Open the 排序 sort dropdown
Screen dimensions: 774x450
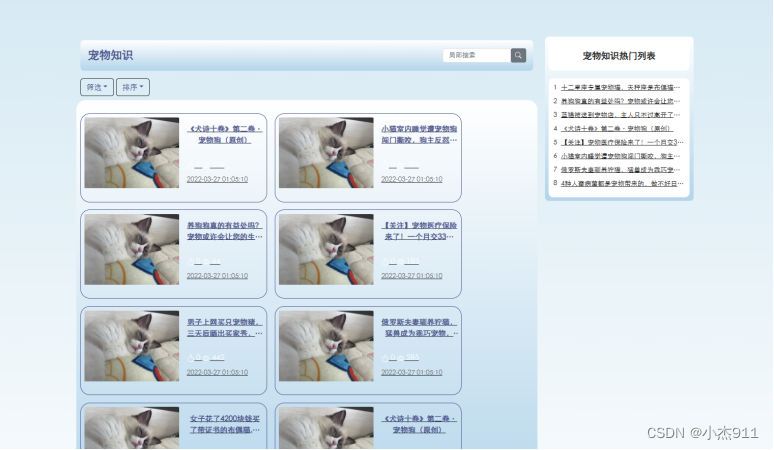coord(133,87)
